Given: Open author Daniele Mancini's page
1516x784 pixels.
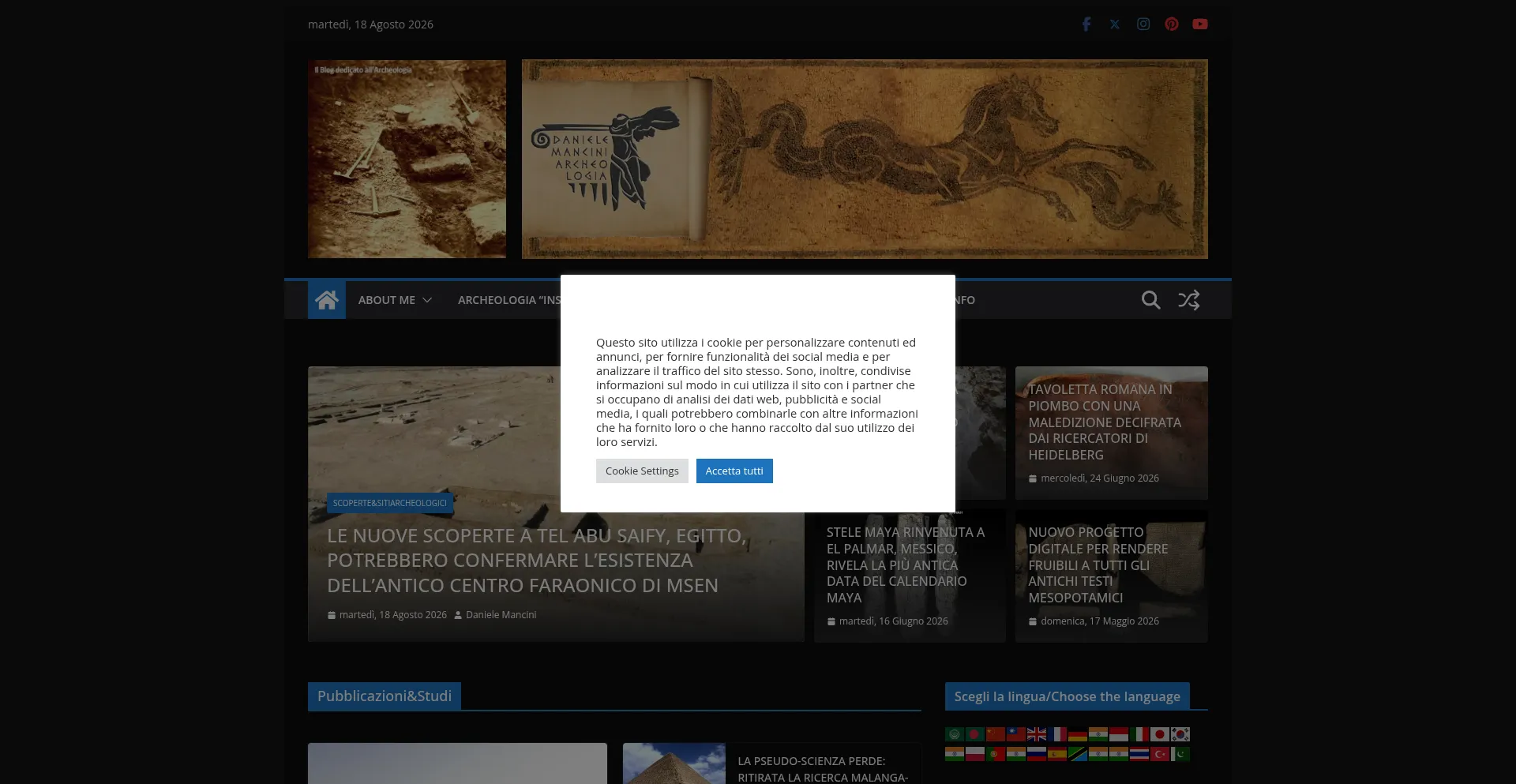Looking at the screenshot, I should click(x=501, y=615).
